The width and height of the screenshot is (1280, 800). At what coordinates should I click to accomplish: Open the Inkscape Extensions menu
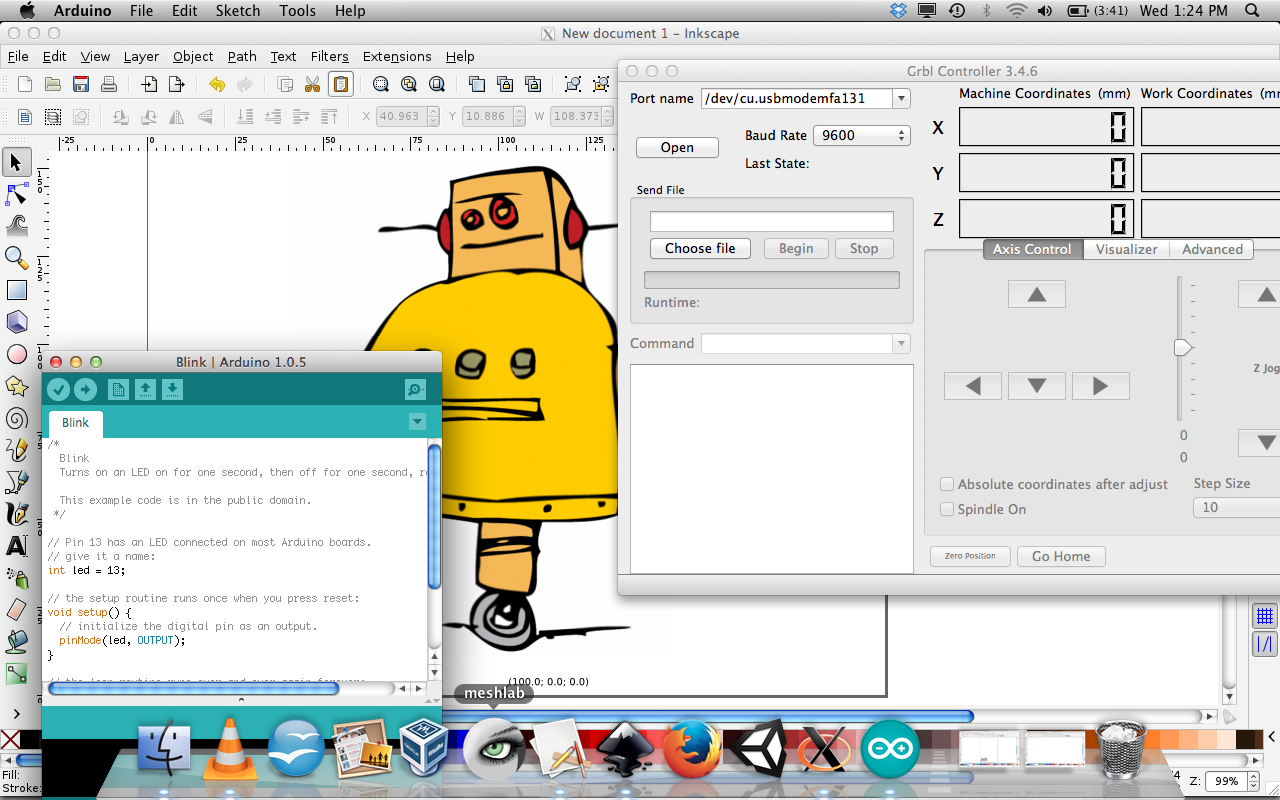397,56
